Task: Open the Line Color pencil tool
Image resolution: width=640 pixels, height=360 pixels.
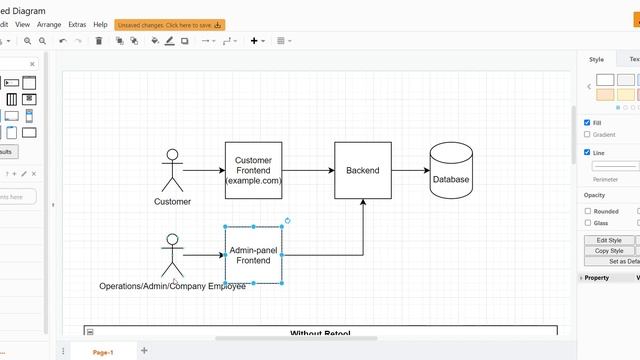Action: [169, 41]
